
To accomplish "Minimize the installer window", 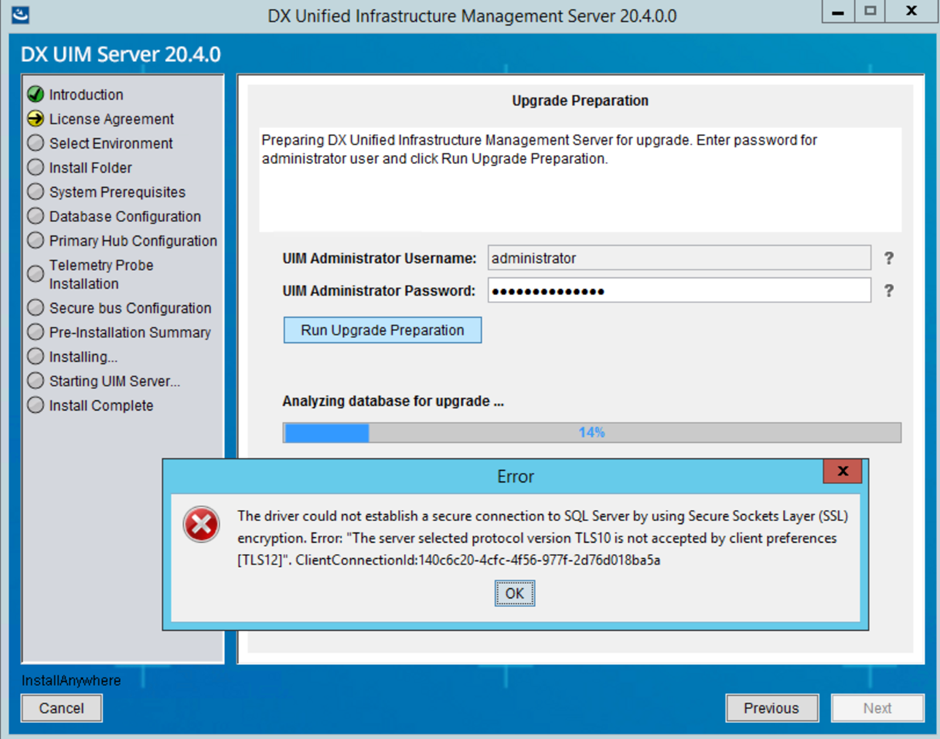I will (837, 11).
